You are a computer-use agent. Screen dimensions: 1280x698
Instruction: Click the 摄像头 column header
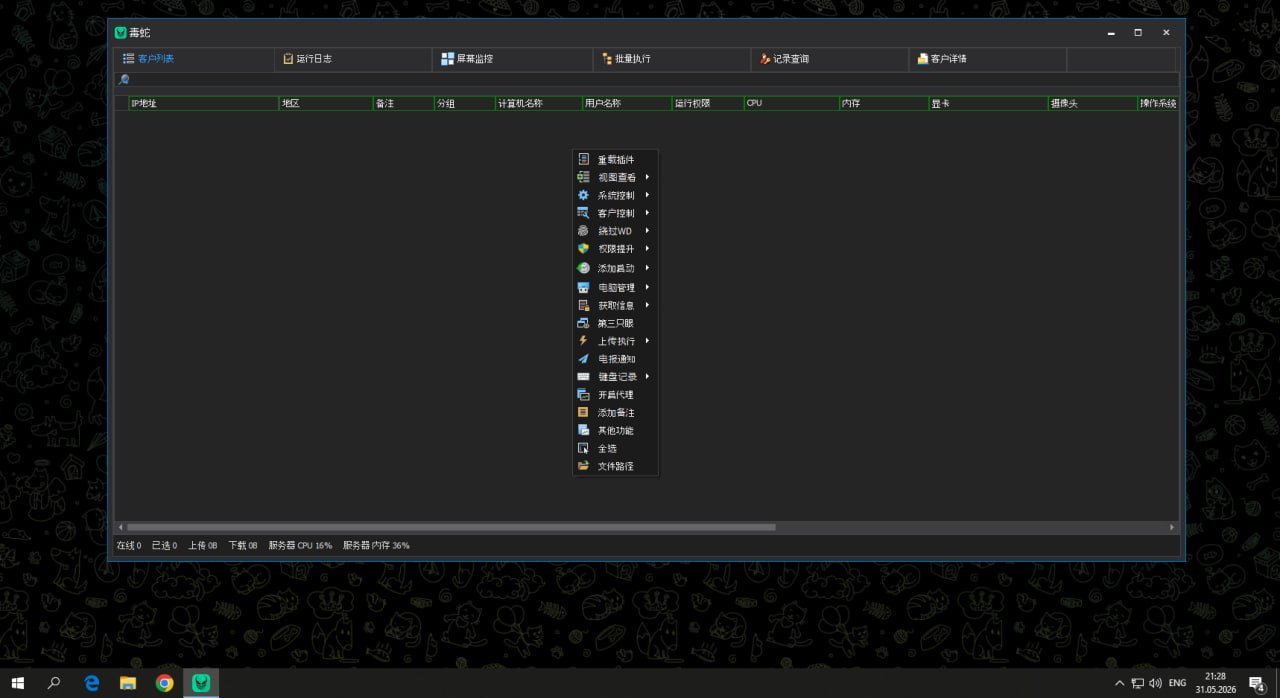(1092, 103)
